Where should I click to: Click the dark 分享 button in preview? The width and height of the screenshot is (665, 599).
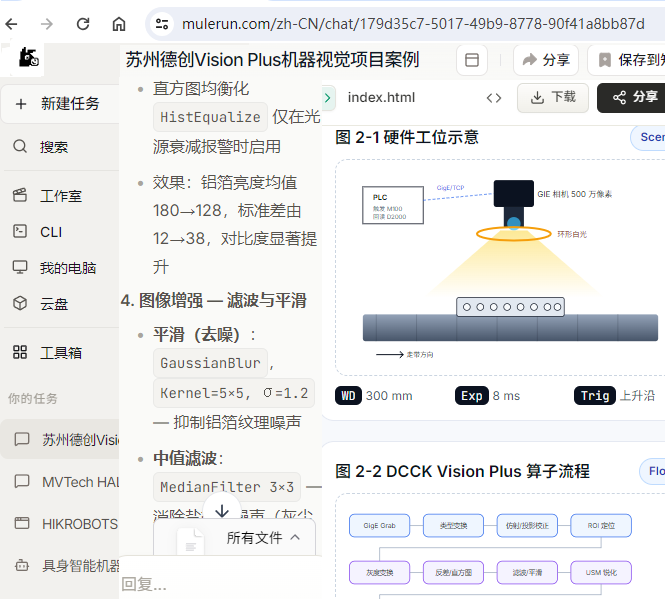click(631, 98)
